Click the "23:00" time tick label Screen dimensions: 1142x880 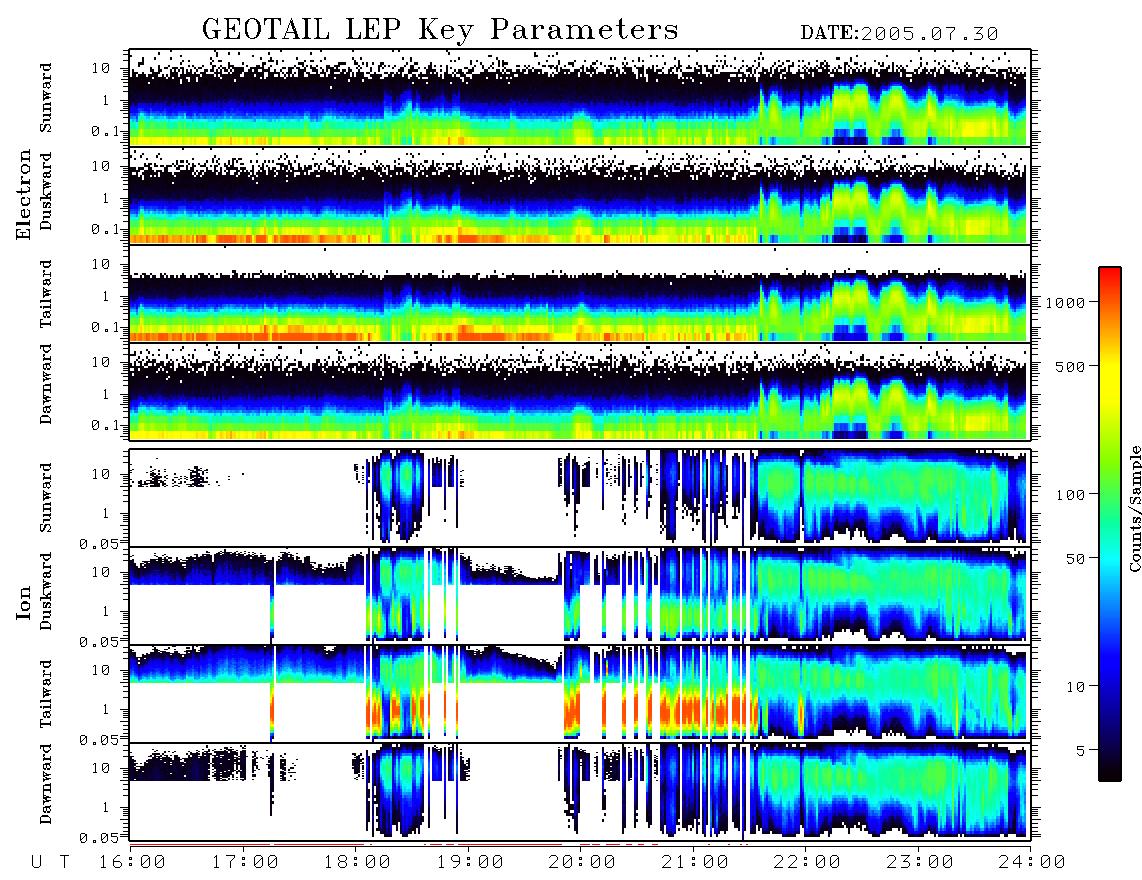pyautogui.click(x=920, y=862)
